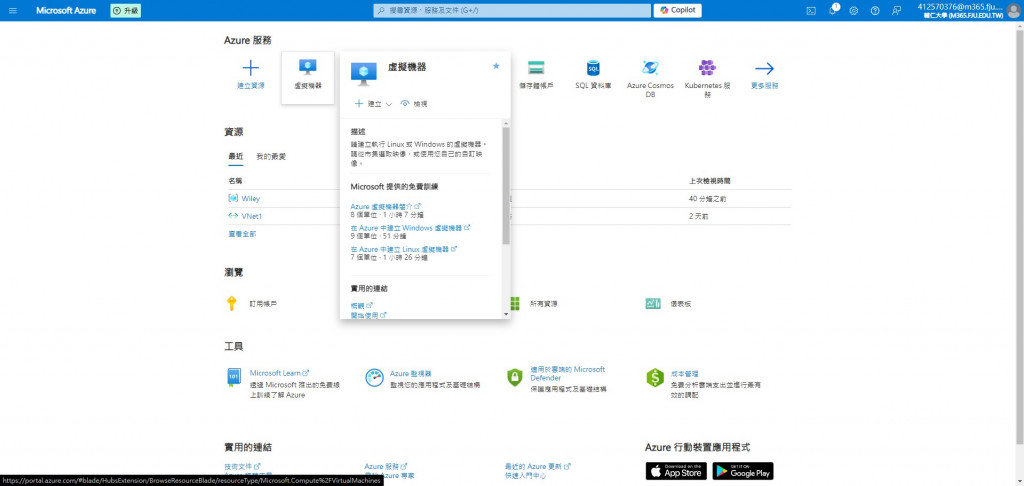Focus the 搜尋資源 search box
Viewport: 1024px width, 486px height.
pyautogui.click(x=512, y=10)
